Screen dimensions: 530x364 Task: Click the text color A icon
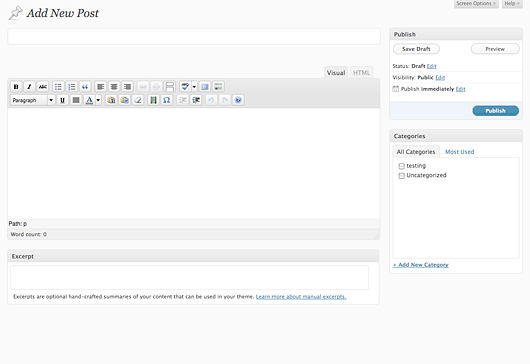click(89, 100)
